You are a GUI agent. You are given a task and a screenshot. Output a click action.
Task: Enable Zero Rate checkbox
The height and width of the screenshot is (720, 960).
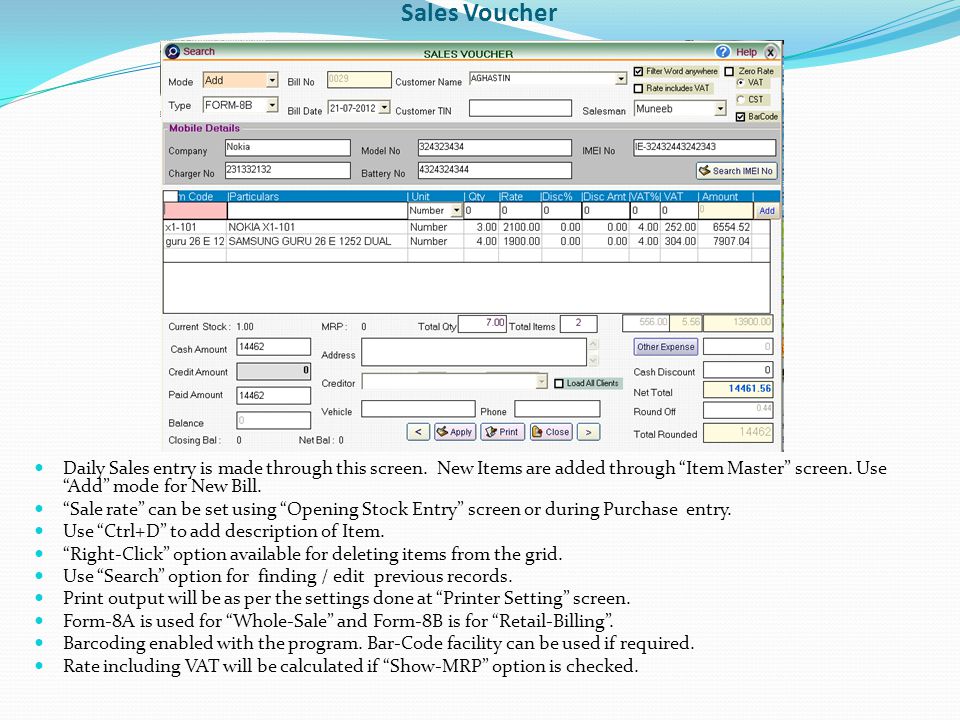pyautogui.click(x=729, y=72)
